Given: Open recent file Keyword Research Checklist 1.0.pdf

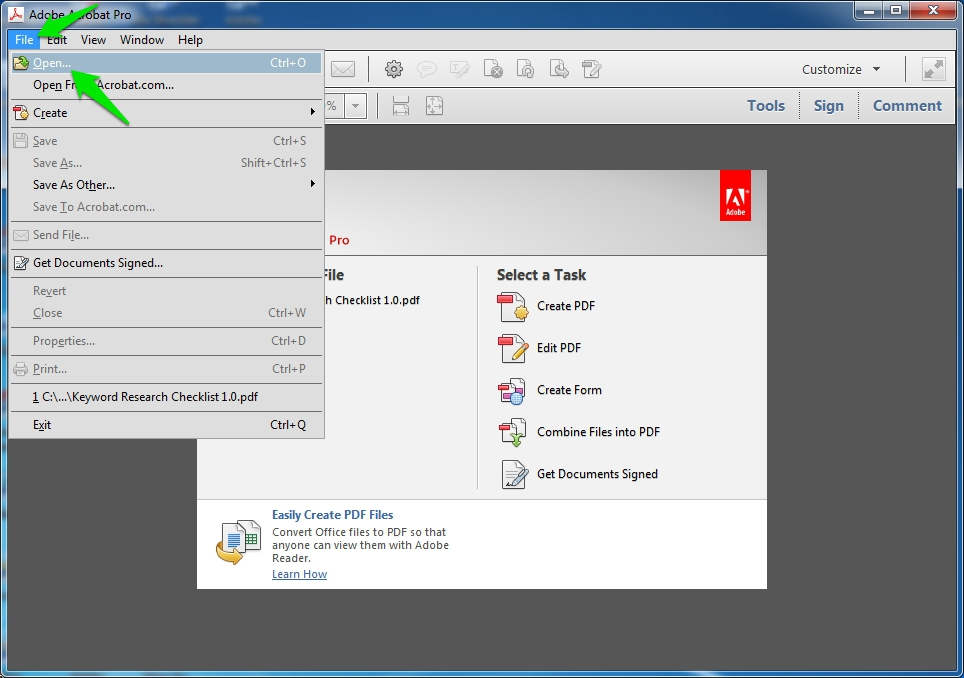Looking at the screenshot, I should coord(143,397).
